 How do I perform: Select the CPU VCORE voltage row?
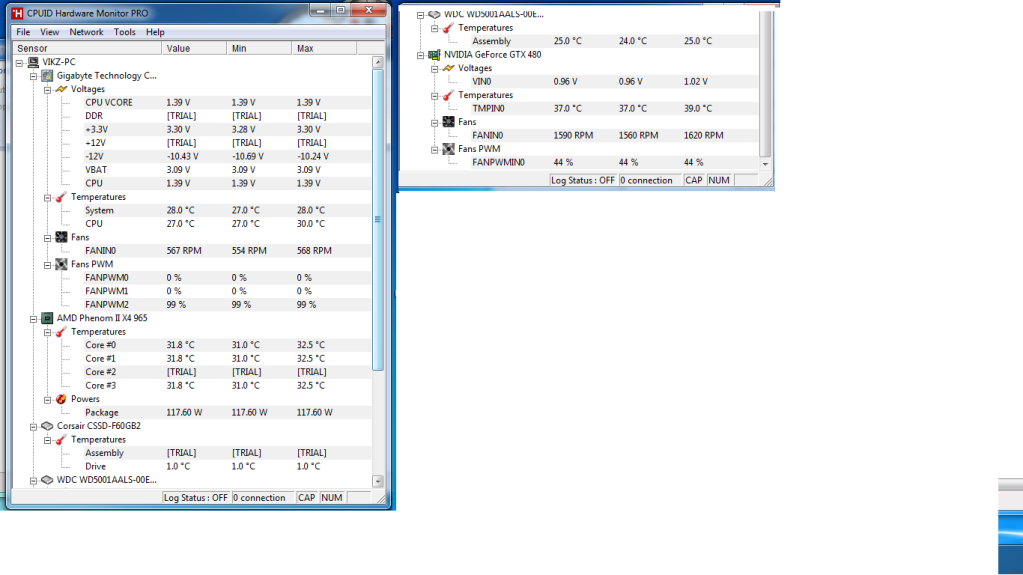(x=108, y=103)
